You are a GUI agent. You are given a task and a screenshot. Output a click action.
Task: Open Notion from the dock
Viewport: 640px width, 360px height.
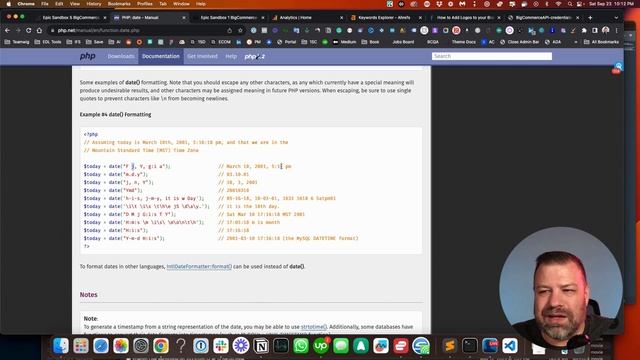coord(261,346)
